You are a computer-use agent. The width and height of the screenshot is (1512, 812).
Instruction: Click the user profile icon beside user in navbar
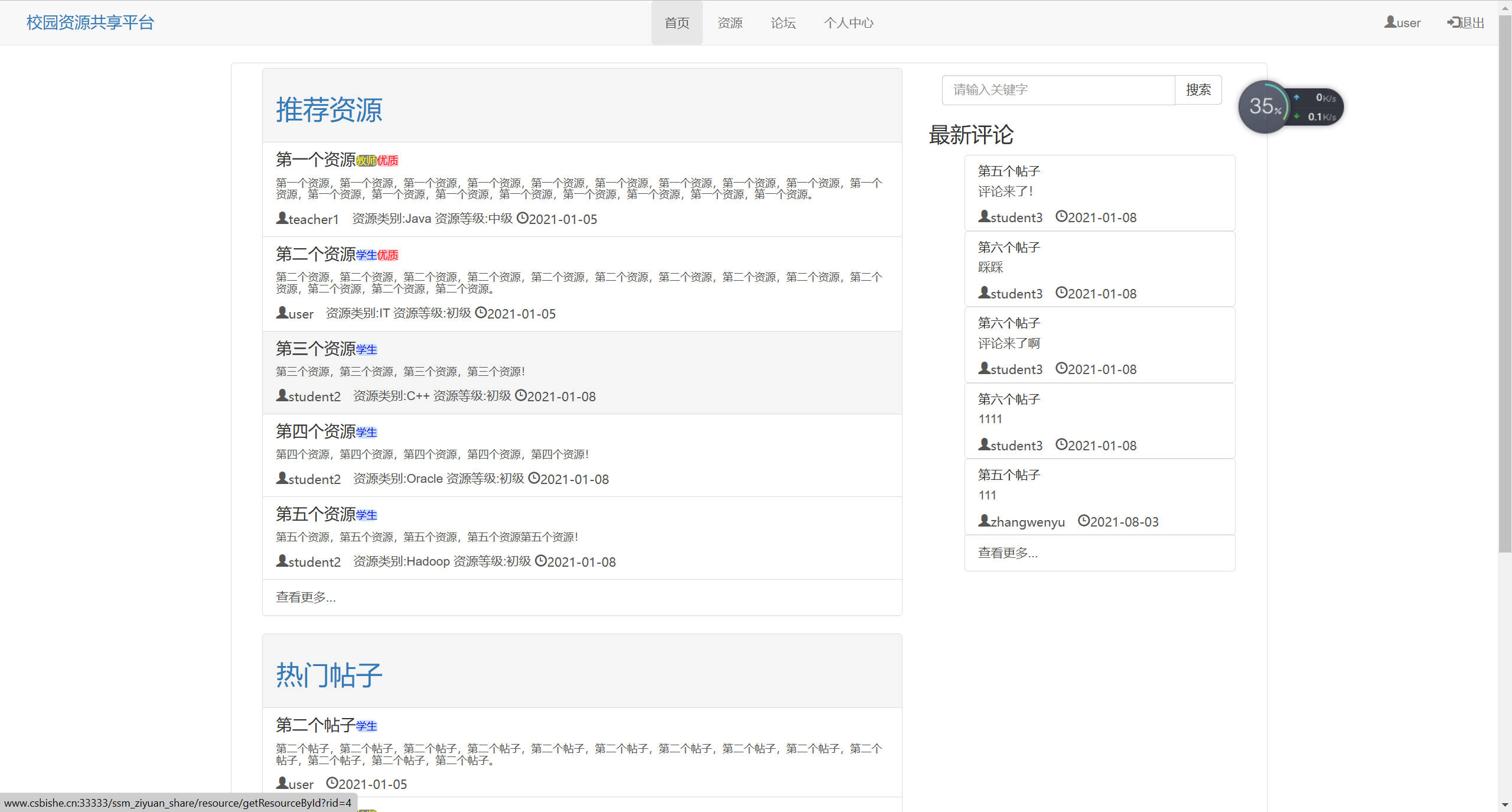click(1389, 22)
